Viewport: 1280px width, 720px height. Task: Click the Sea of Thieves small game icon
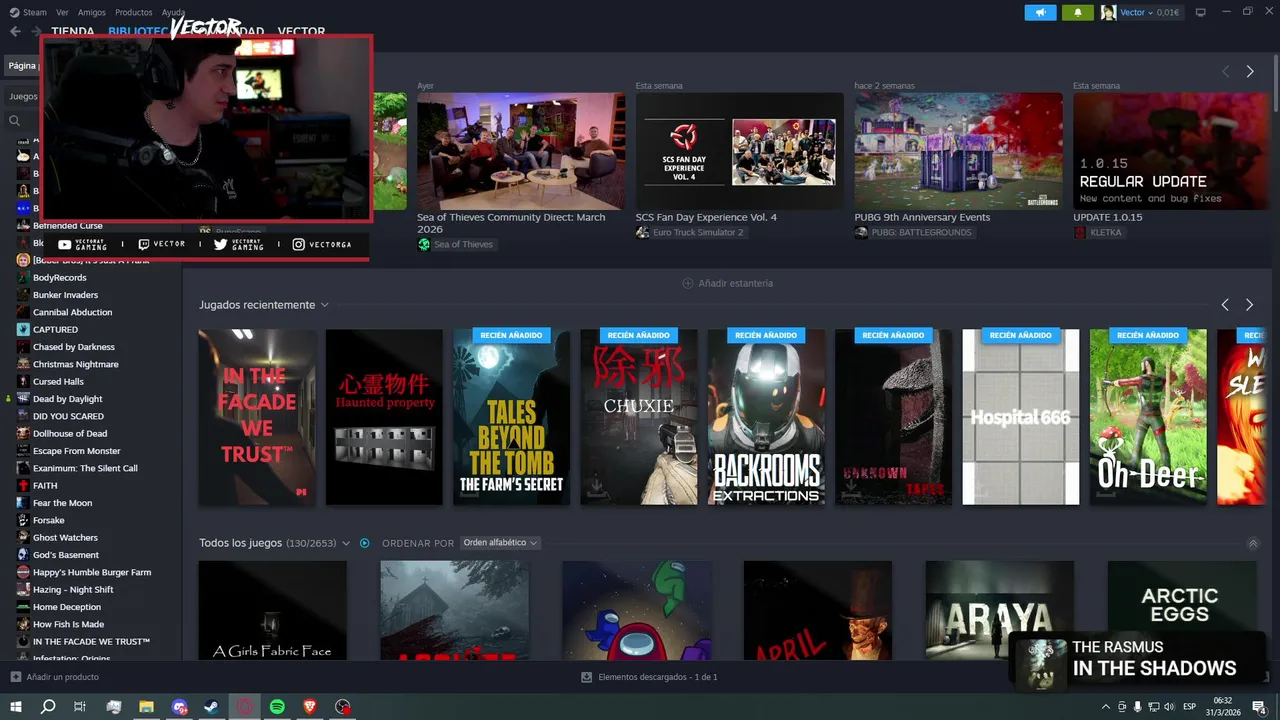point(424,244)
